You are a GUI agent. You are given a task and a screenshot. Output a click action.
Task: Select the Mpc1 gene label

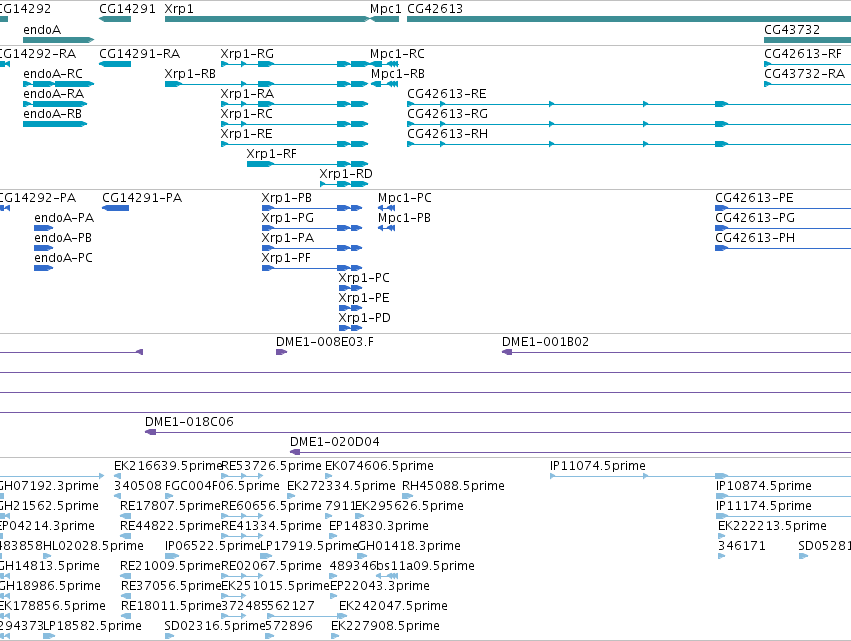click(x=385, y=9)
